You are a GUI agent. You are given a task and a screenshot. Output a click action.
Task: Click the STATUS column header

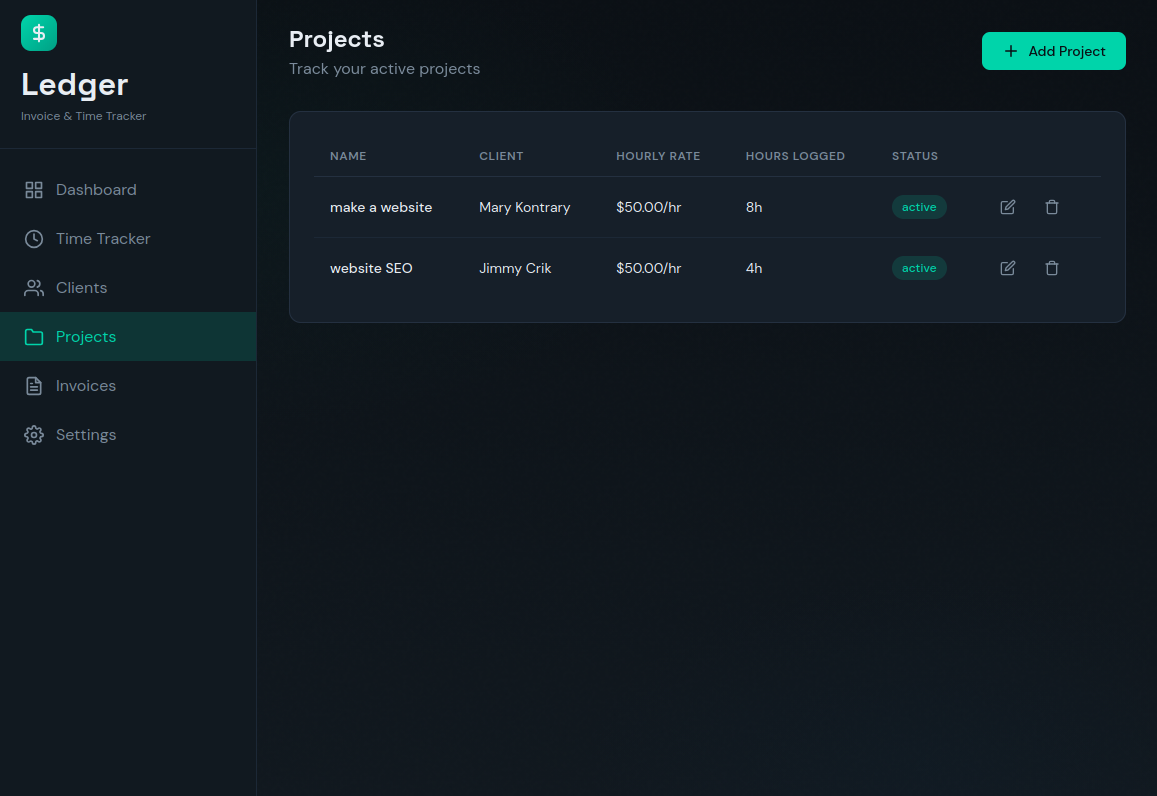(x=915, y=156)
